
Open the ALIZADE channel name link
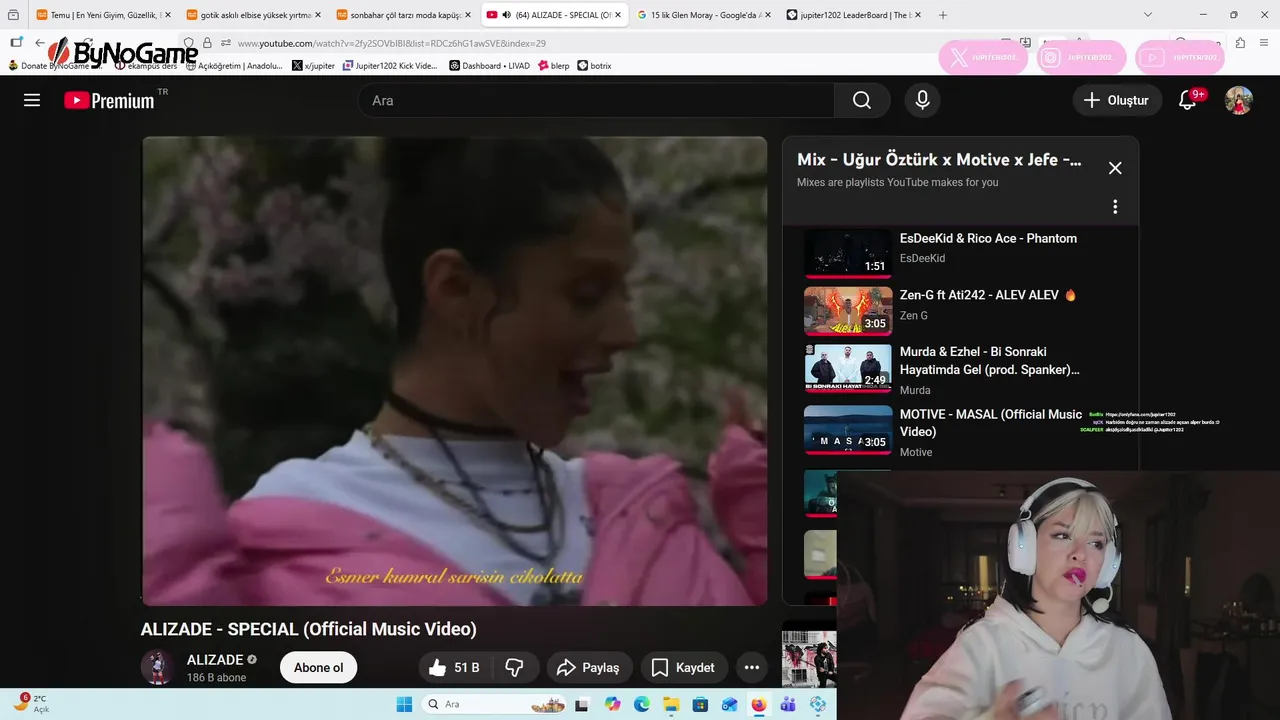(x=215, y=660)
